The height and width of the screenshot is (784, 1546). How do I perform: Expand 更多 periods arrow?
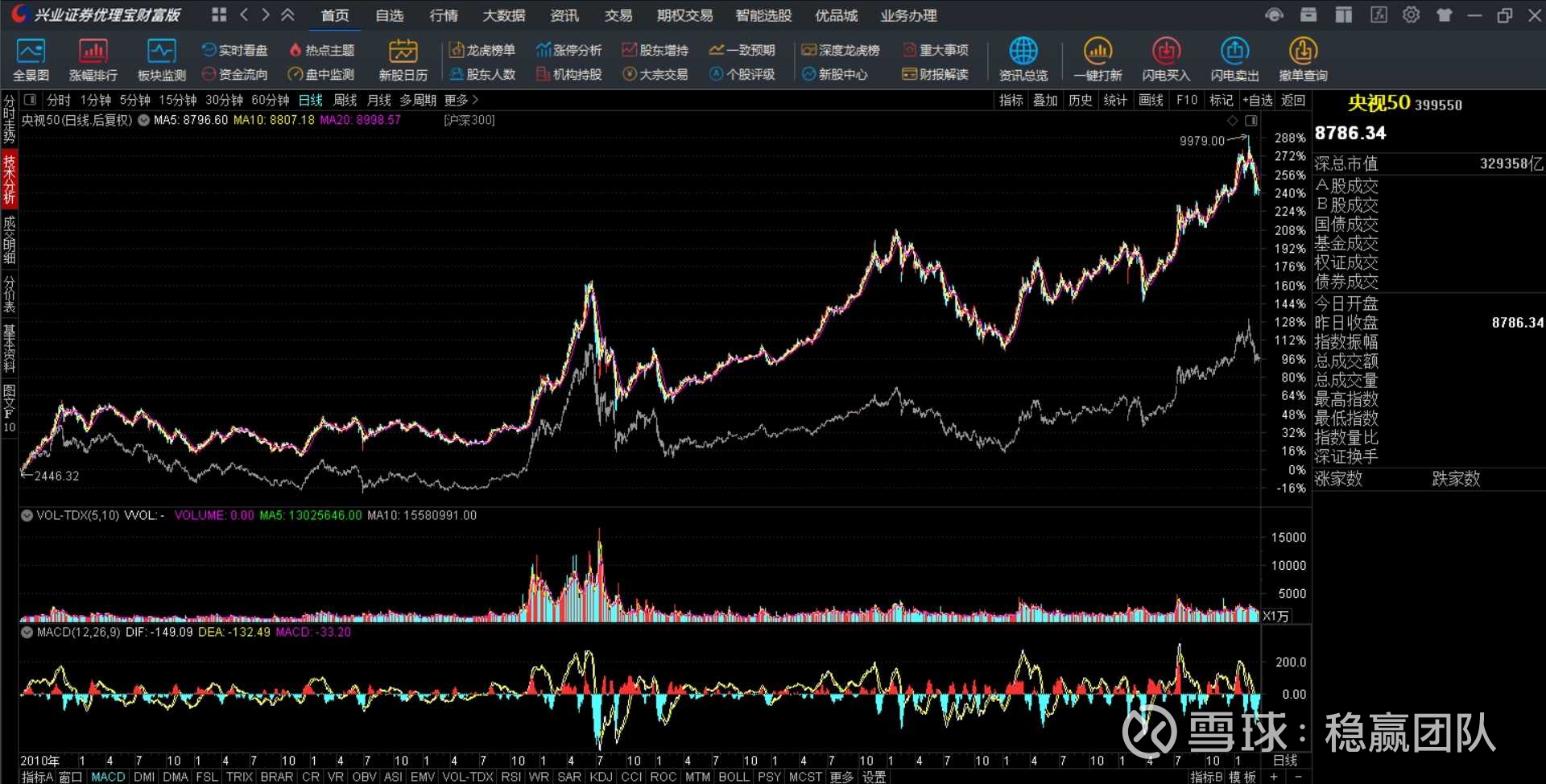click(x=461, y=100)
